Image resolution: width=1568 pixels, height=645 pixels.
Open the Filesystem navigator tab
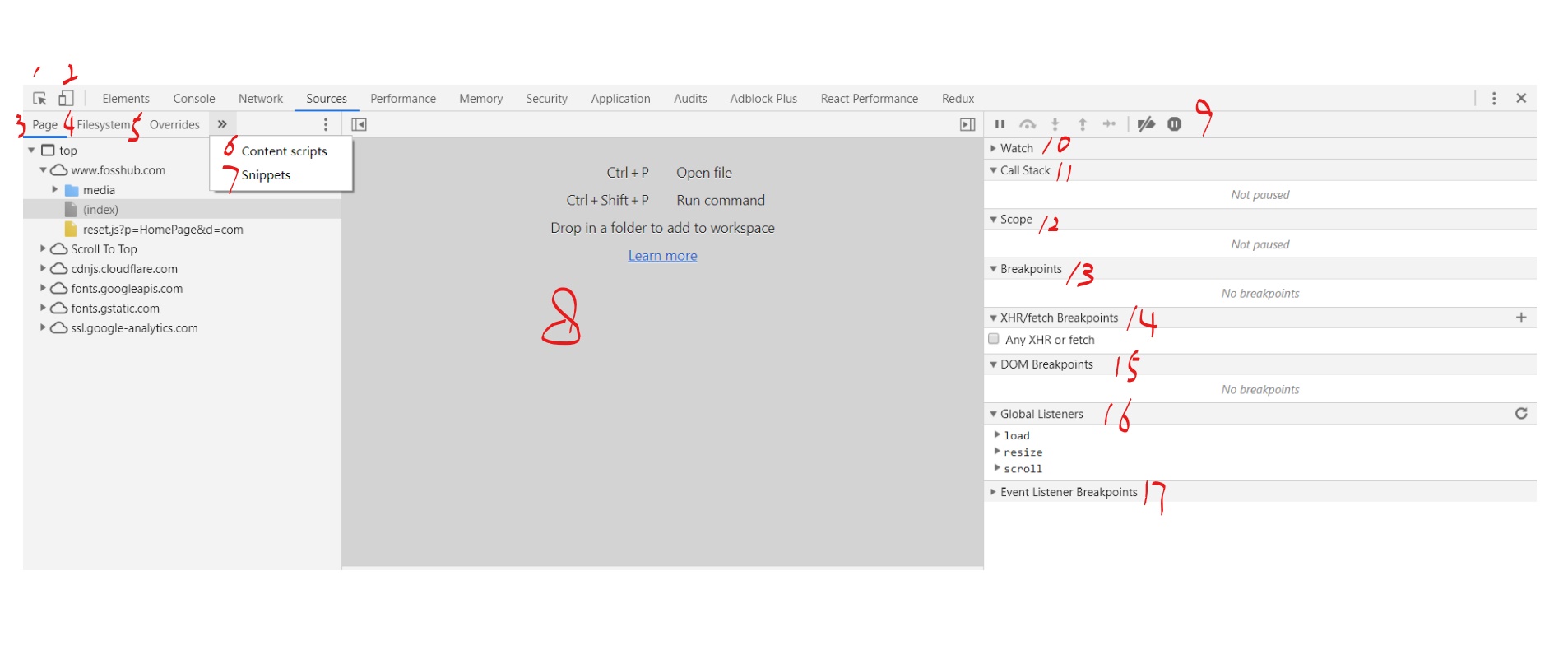point(104,125)
